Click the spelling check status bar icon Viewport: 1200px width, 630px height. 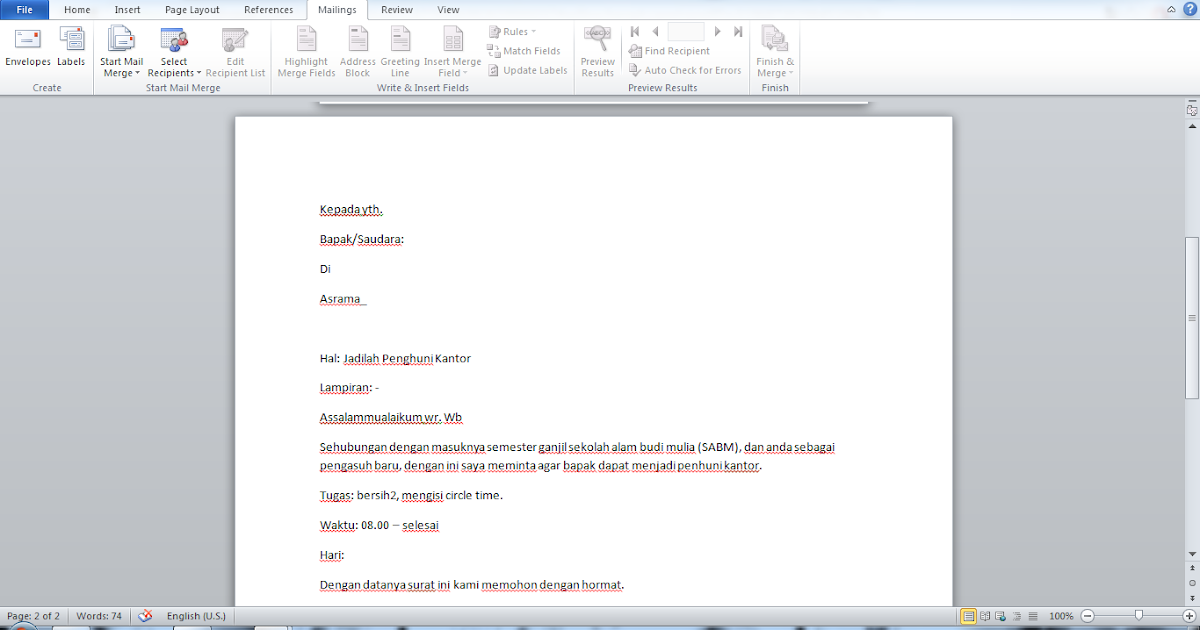pyautogui.click(x=143, y=616)
